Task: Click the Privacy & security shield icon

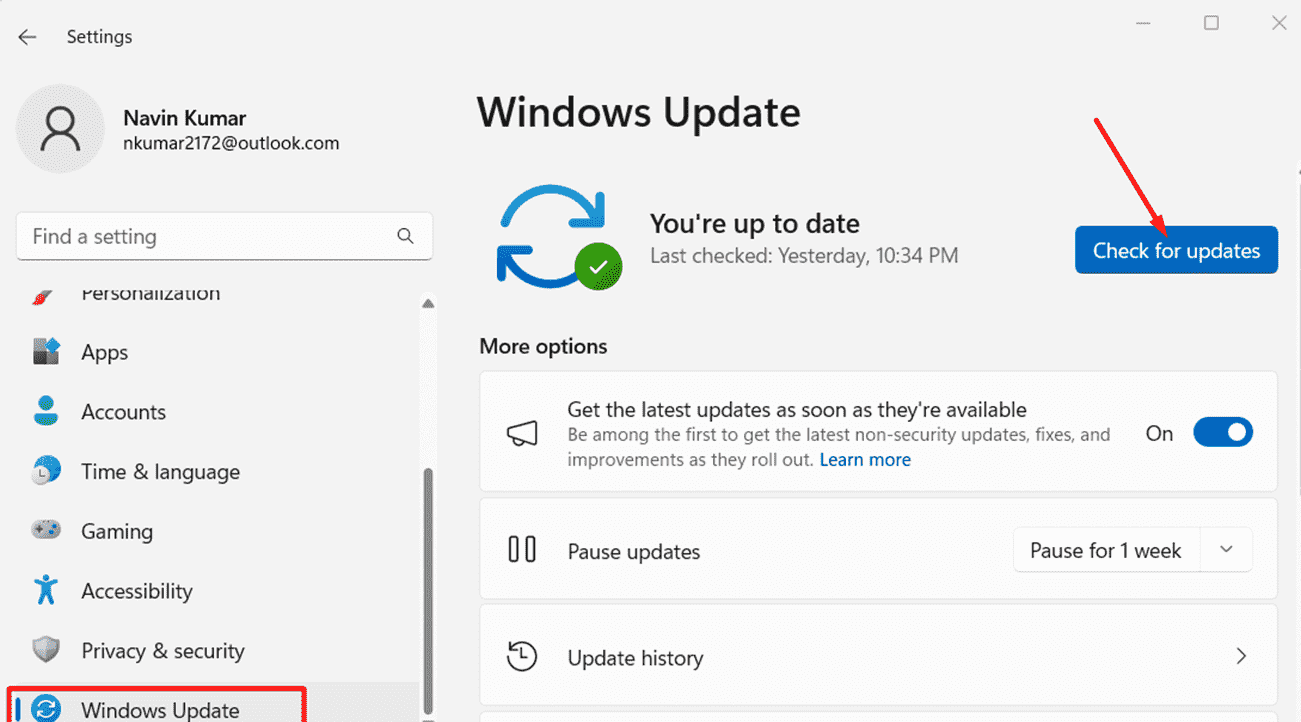Action: (46, 651)
